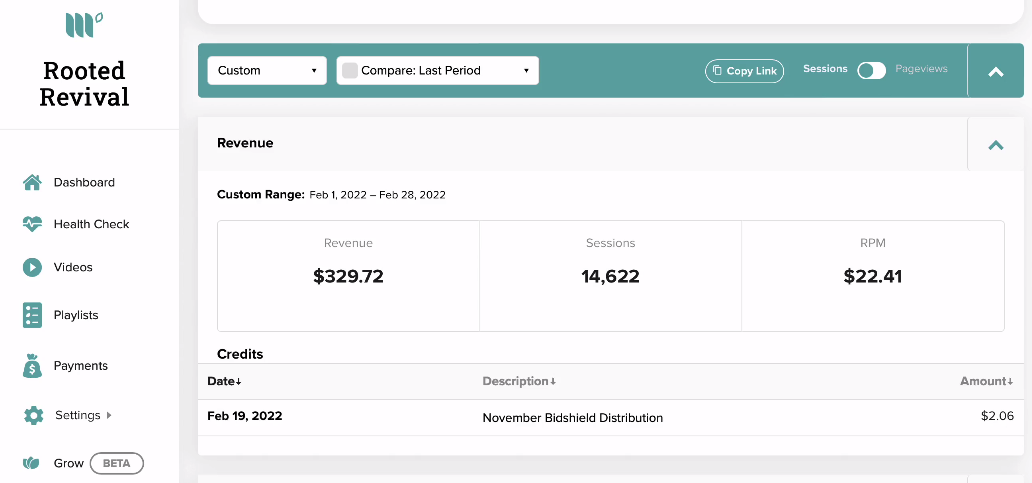
Task: Sort credits by Date column
Action: click(x=224, y=381)
